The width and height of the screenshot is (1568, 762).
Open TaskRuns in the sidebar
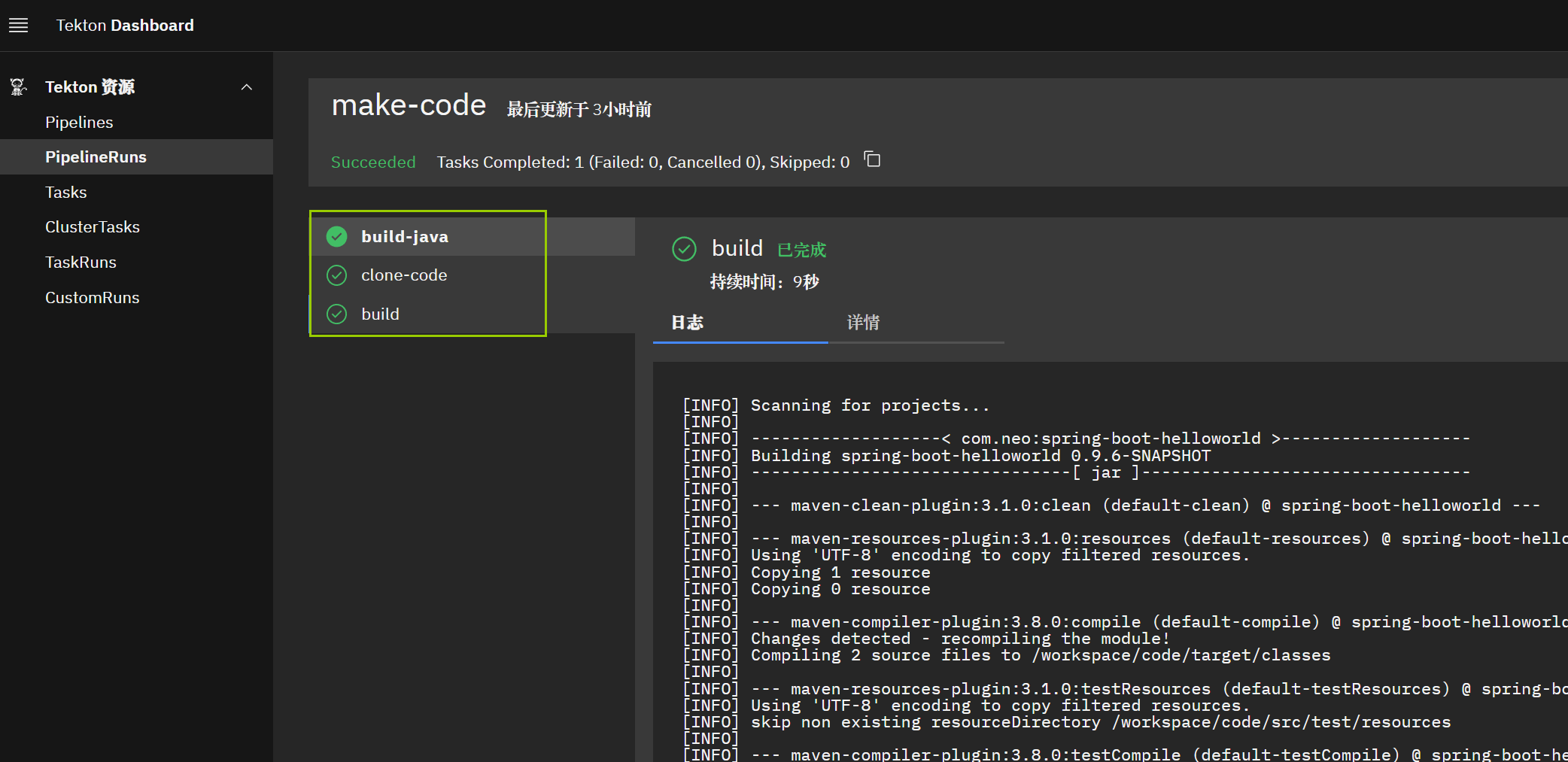pos(136,262)
